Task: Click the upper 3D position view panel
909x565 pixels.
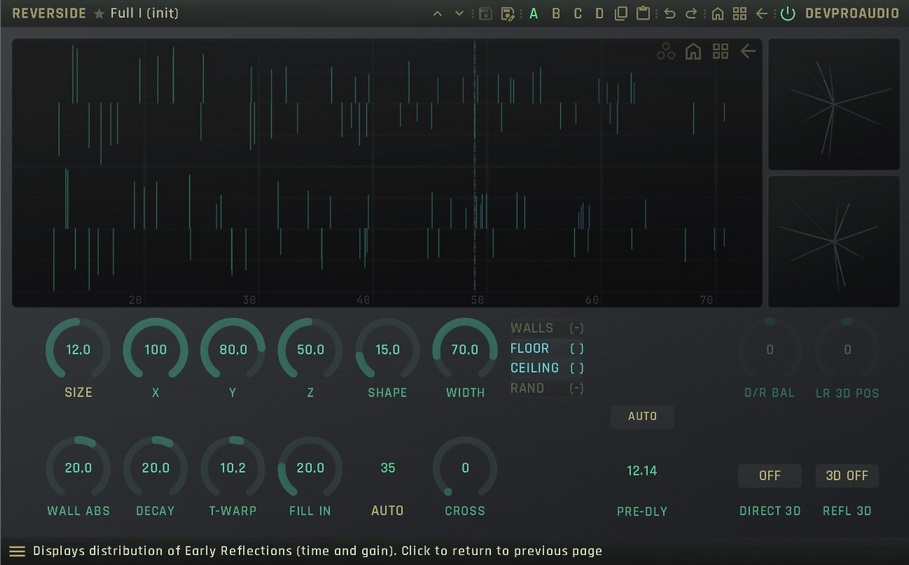Action: [x=834, y=104]
